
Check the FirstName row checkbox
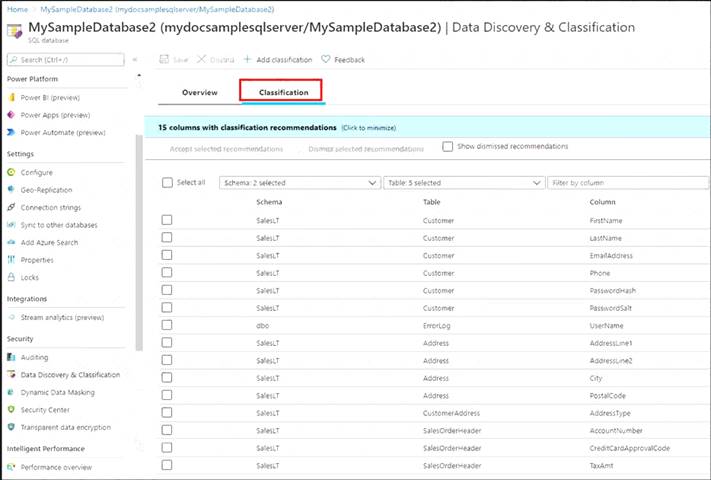coord(167,220)
